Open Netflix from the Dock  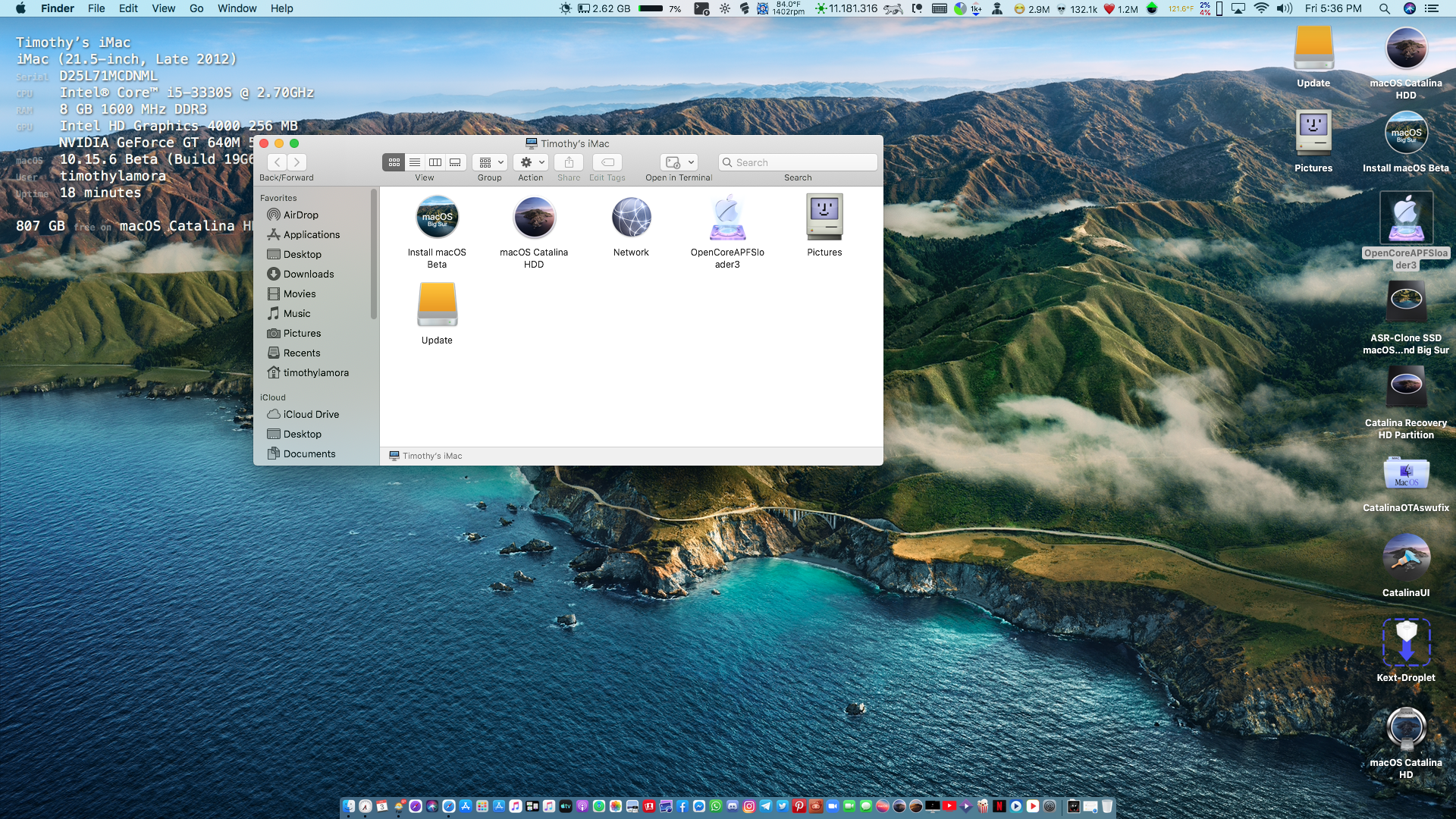[999, 806]
